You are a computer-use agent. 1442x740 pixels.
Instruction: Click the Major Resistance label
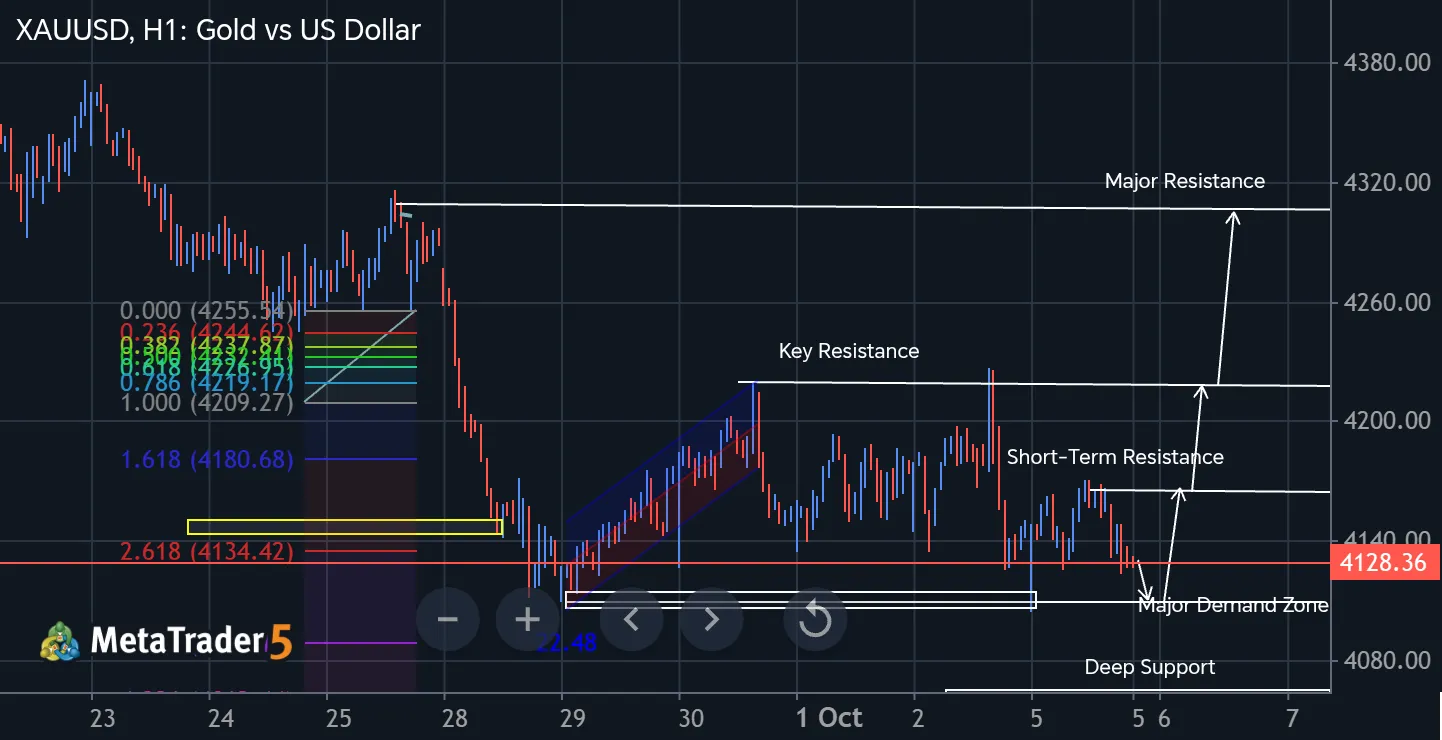click(1185, 181)
